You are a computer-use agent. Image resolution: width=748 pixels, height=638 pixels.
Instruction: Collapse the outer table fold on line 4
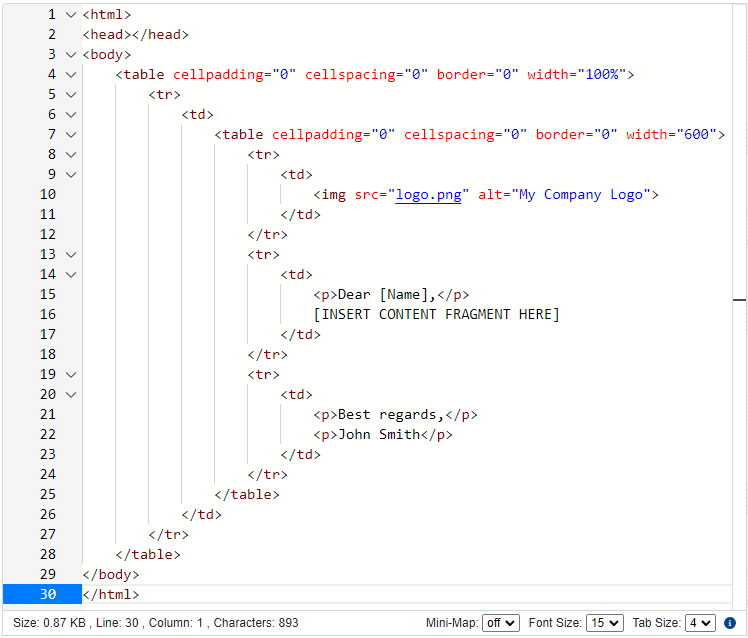(x=71, y=75)
